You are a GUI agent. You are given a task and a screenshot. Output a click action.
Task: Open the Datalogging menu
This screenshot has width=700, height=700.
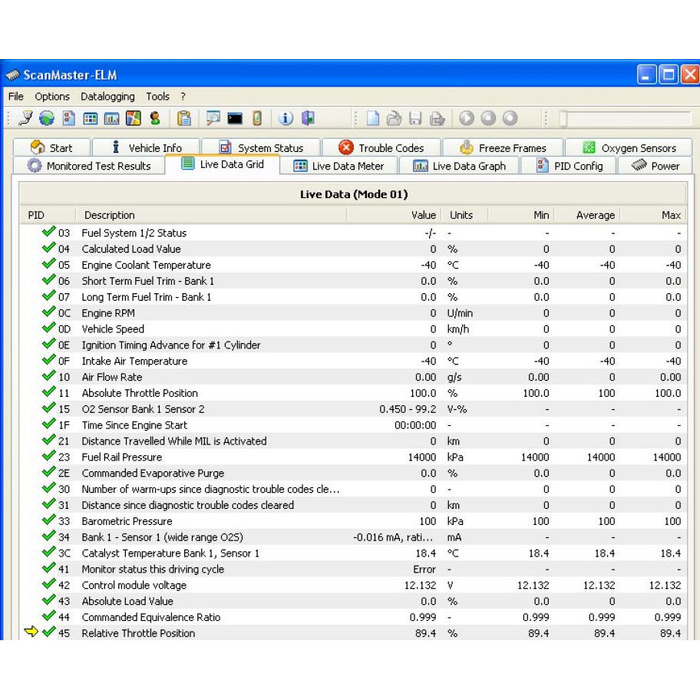(107, 97)
